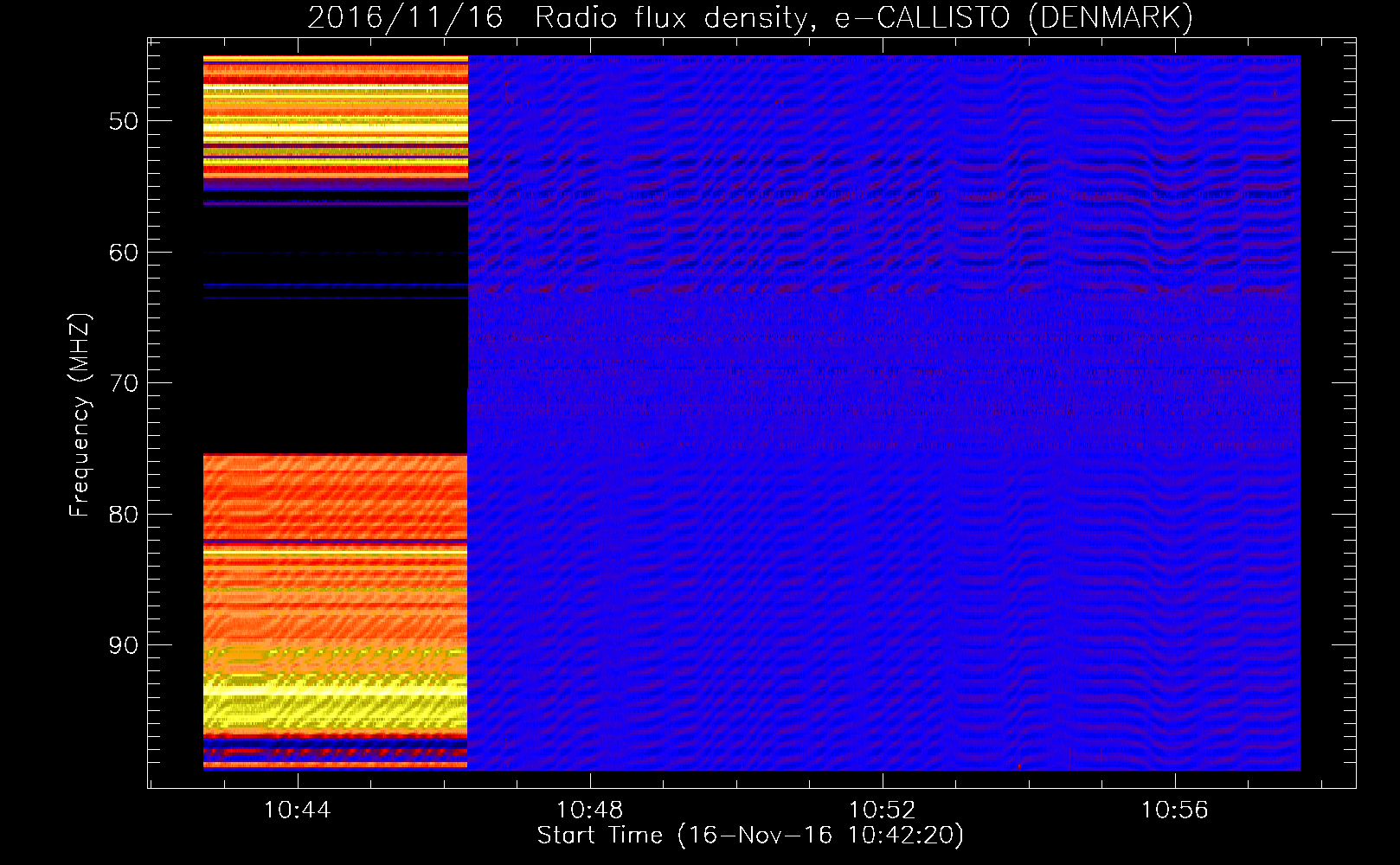
Task: Click the 'Frequency (MHZ)' axis label
Action: (x=80, y=415)
